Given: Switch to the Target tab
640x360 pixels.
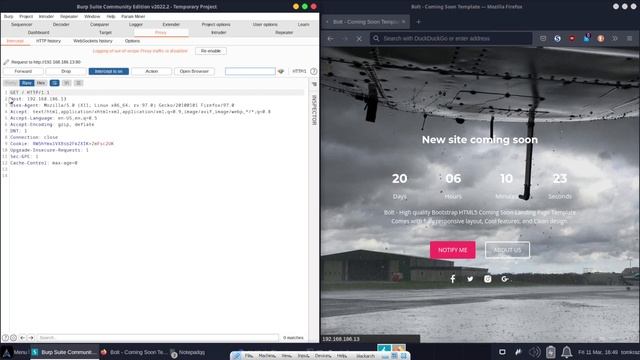Looking at the screenshot, I should click(x=105, y=32).
